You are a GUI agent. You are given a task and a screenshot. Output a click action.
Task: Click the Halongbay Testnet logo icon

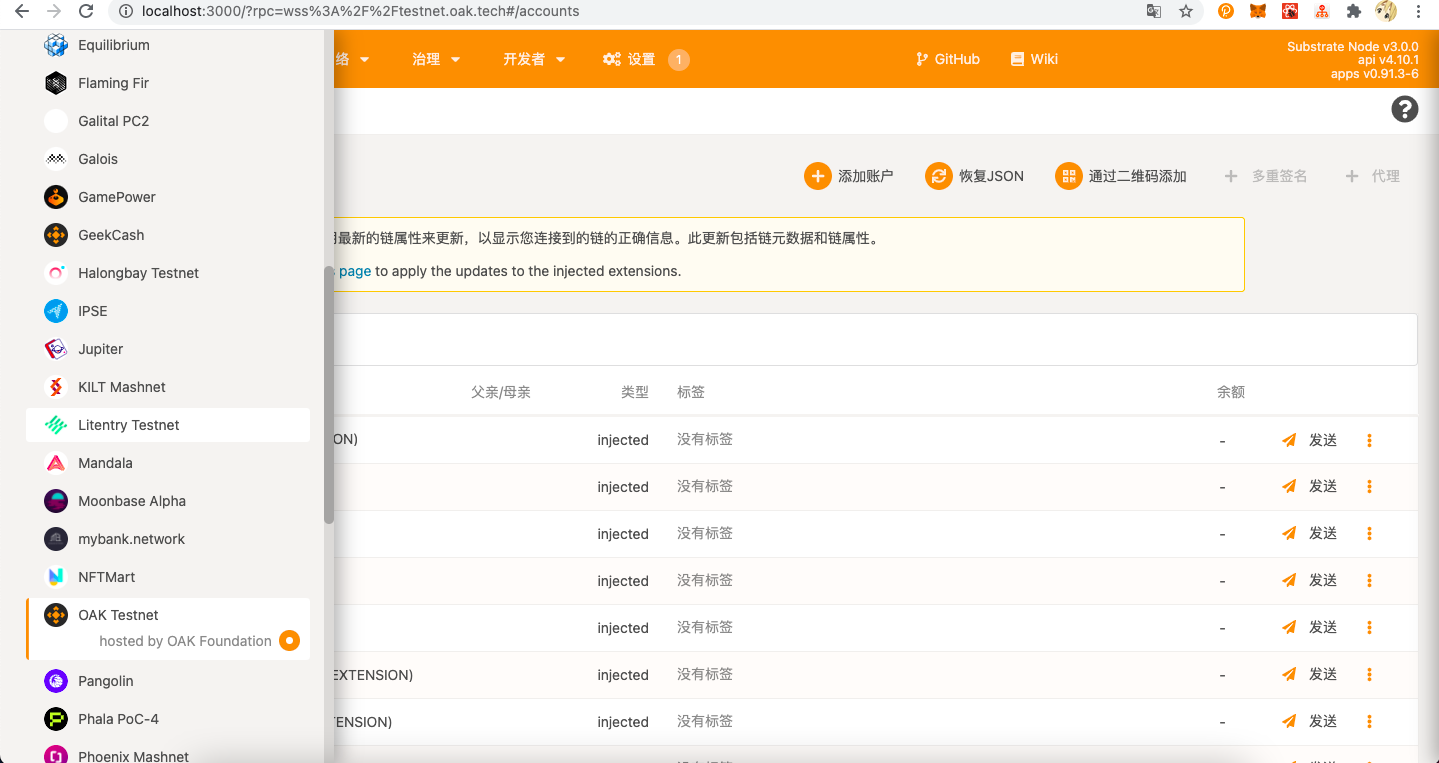56,273
